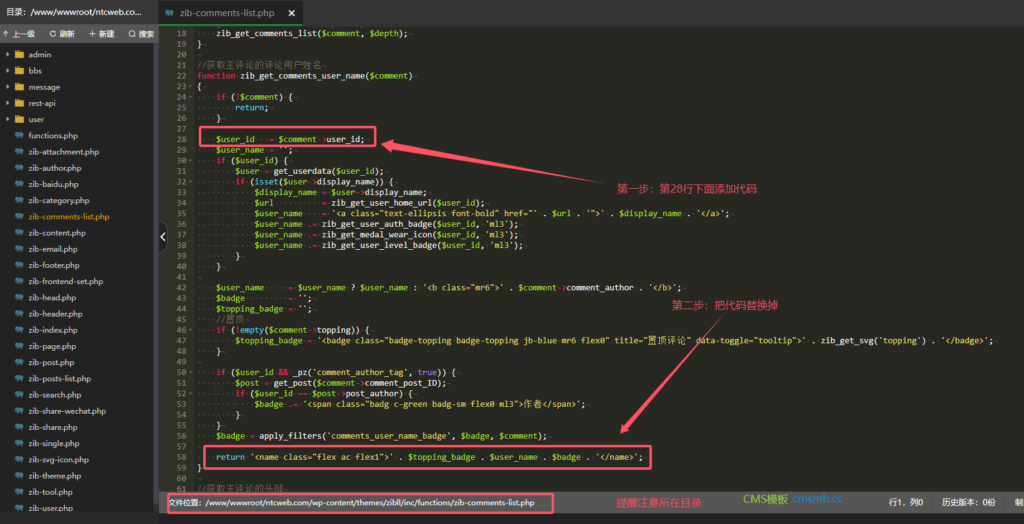1024x524 pixels.
Task: Click PHP icon of zib-post.php
Action: [x=19, y=363]
